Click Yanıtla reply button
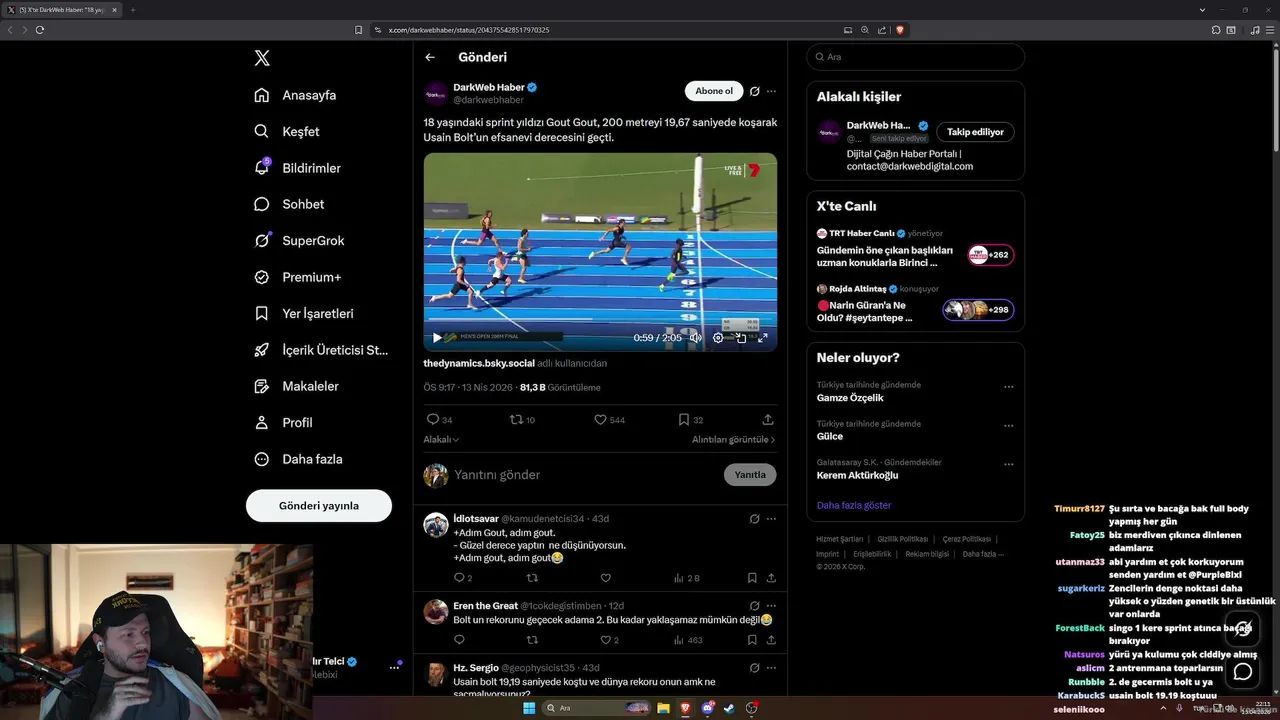 tap(750, 475)
